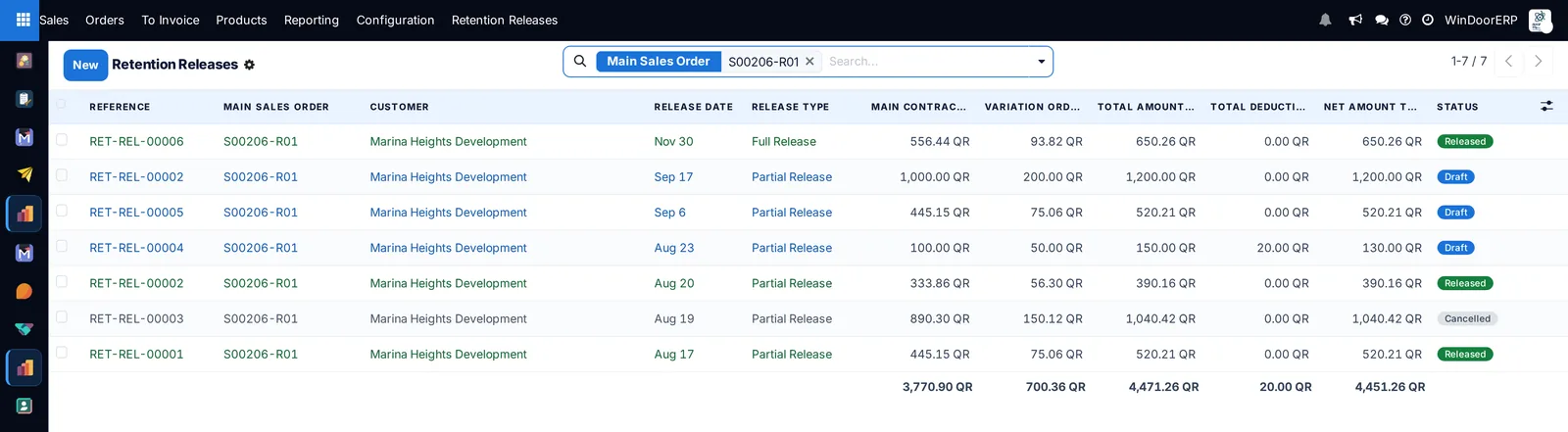
Task: Go to the next page of records
Action: click(1539, 61)
